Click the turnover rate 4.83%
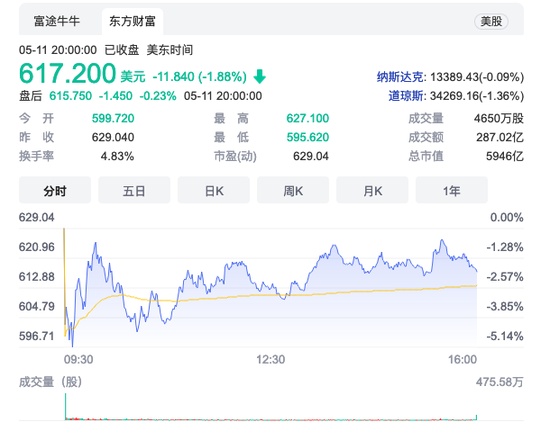 (117, 156)
